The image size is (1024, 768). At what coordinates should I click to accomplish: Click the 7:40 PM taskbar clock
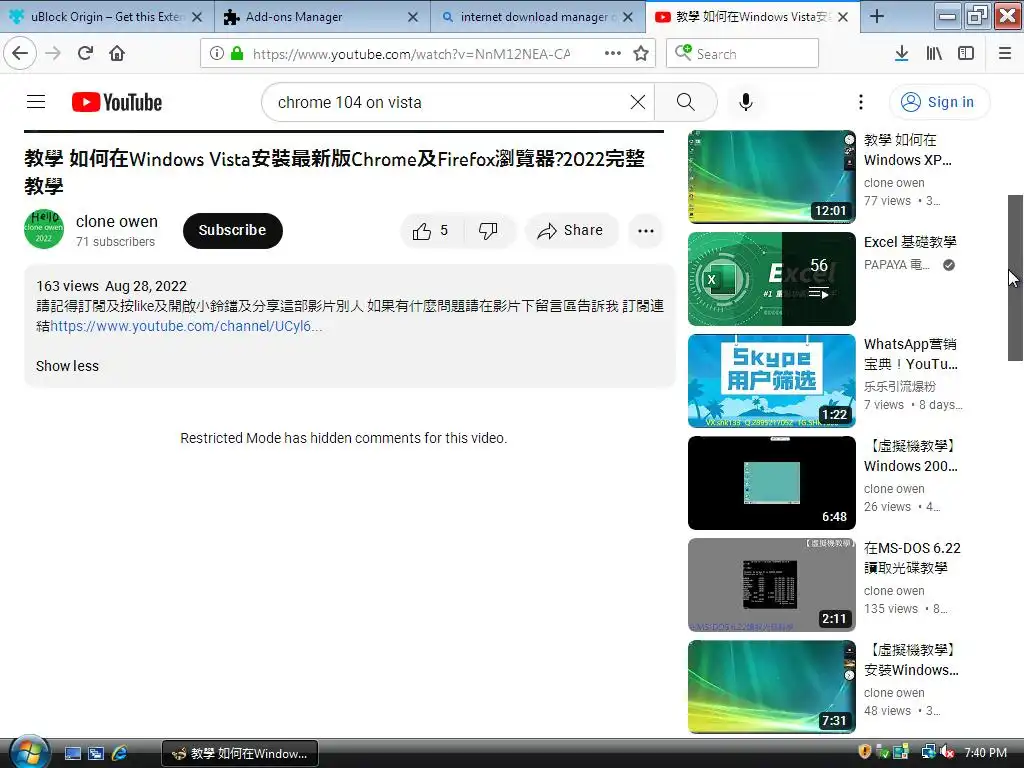point(985,752)
